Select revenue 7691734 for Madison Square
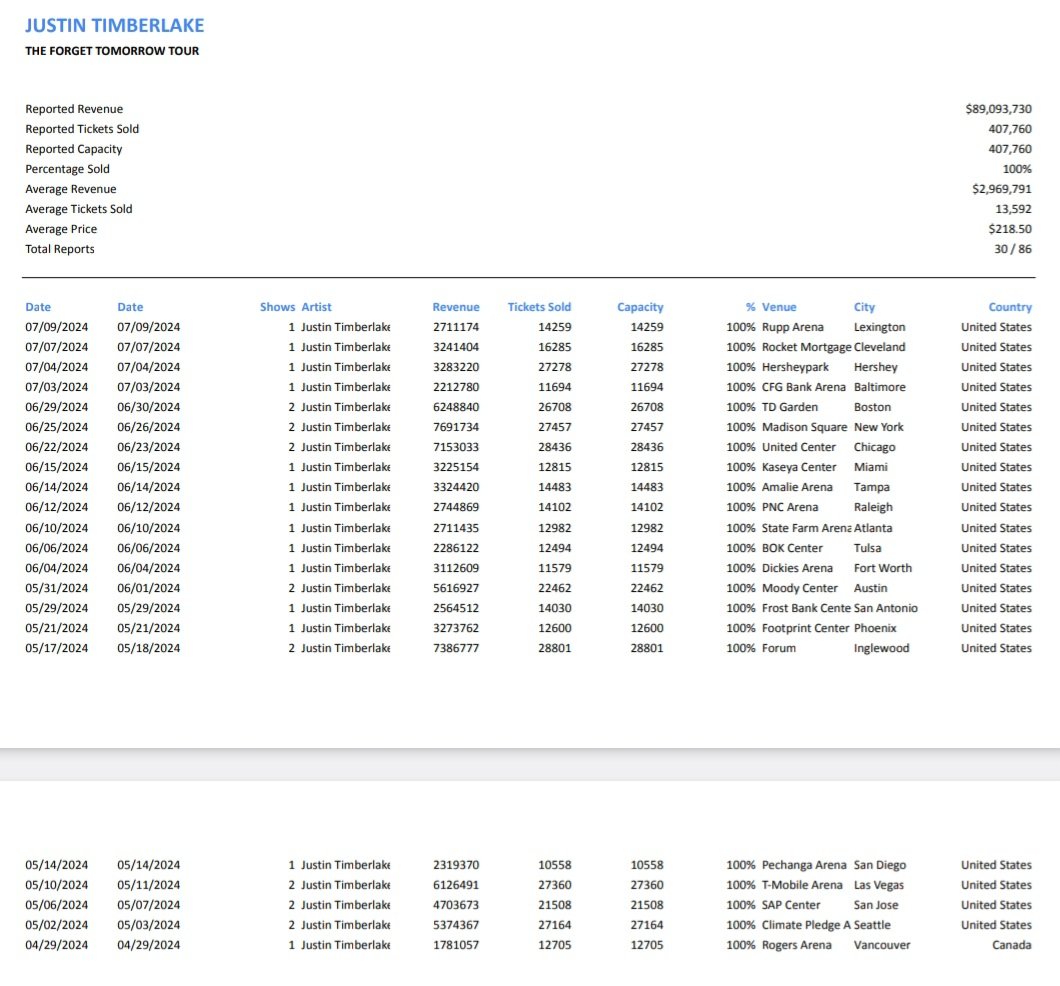The image size is (1060, 986). tap(456, 427)
